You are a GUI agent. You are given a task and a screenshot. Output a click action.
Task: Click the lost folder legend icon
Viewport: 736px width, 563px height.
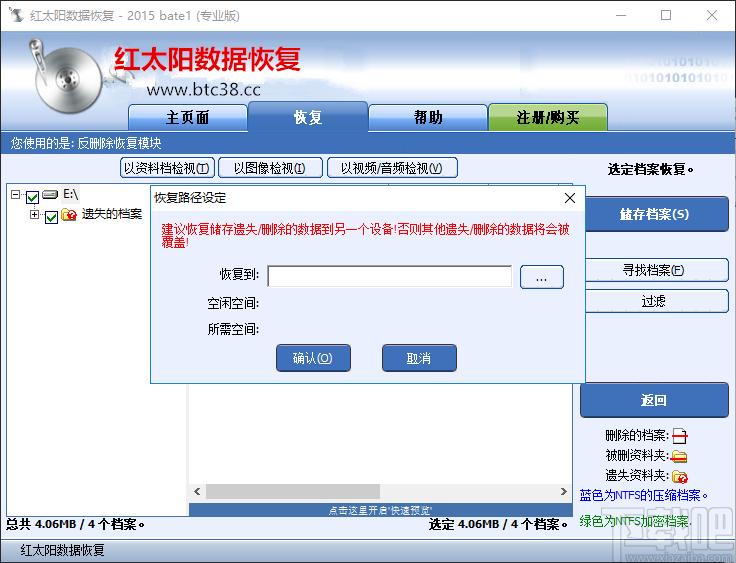(680, 477)
